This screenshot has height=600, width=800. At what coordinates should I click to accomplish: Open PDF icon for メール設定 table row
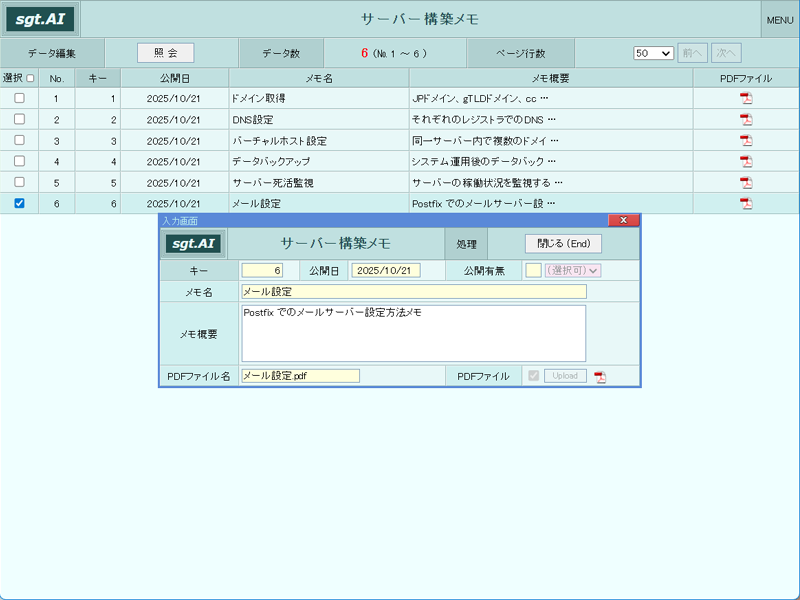746,204
